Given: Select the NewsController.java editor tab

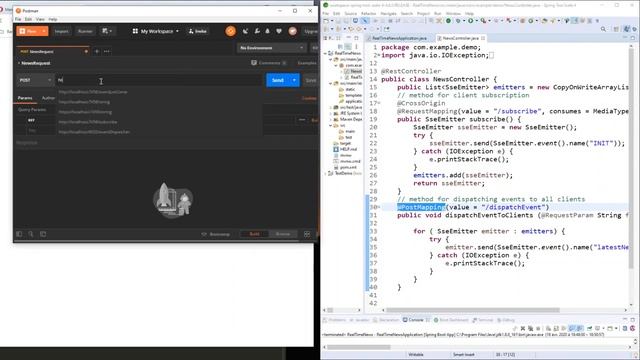Looking at the screenshot, I should point(460,38).
